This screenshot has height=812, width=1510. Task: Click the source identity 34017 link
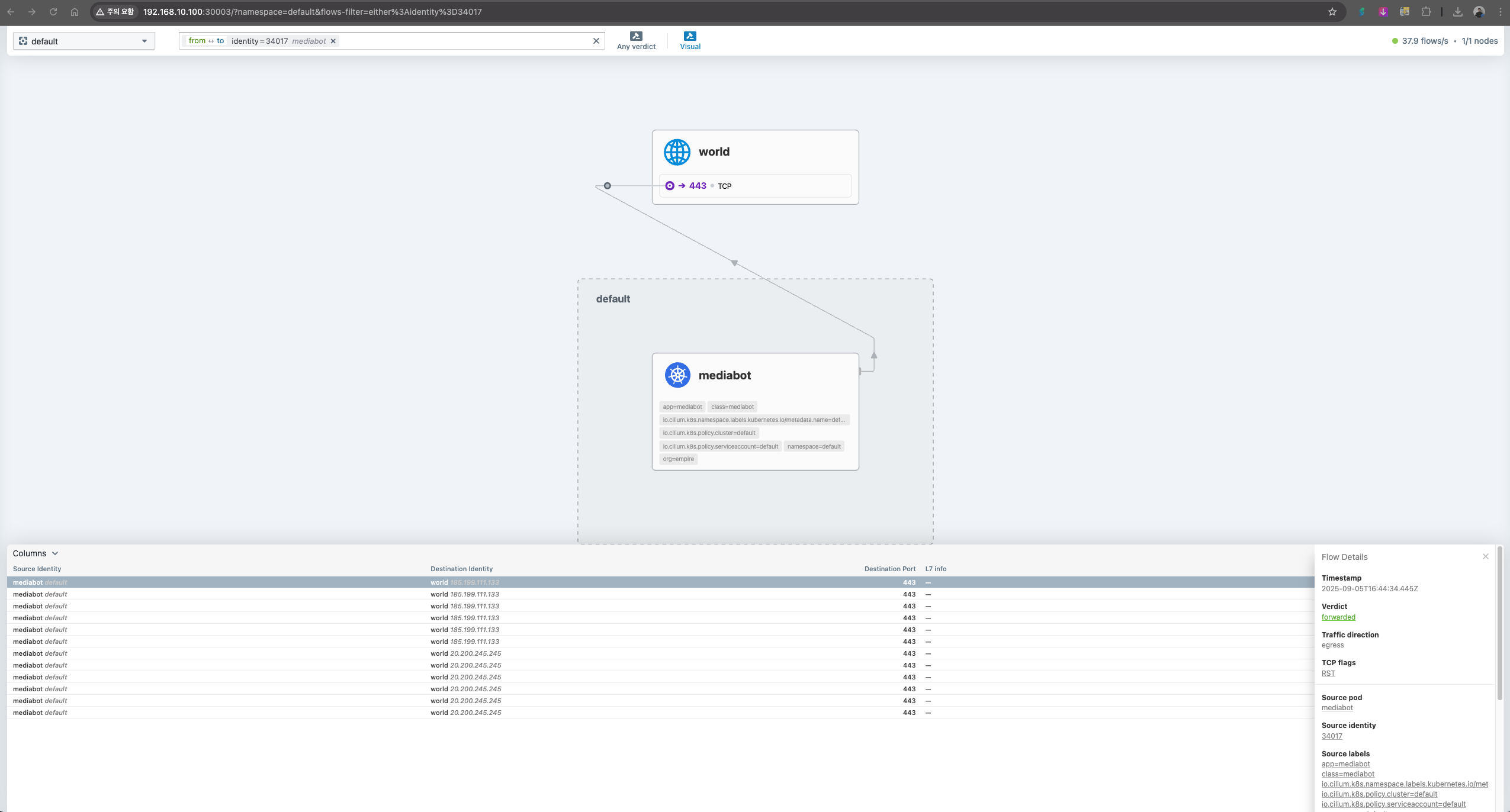tap(1331, 736)
